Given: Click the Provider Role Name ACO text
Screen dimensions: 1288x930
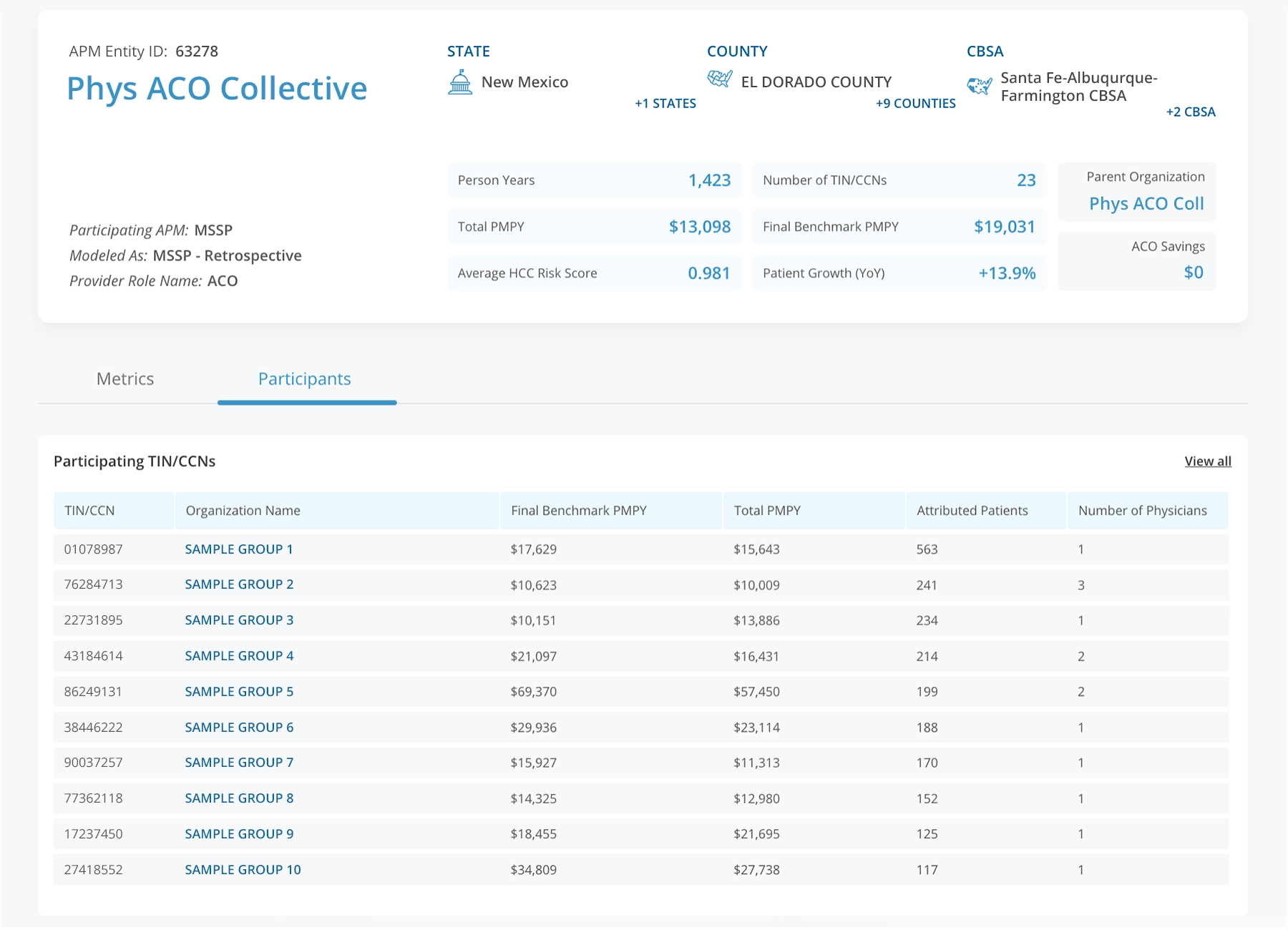Looking at the screenshot, I should click(x=153, y=281).
